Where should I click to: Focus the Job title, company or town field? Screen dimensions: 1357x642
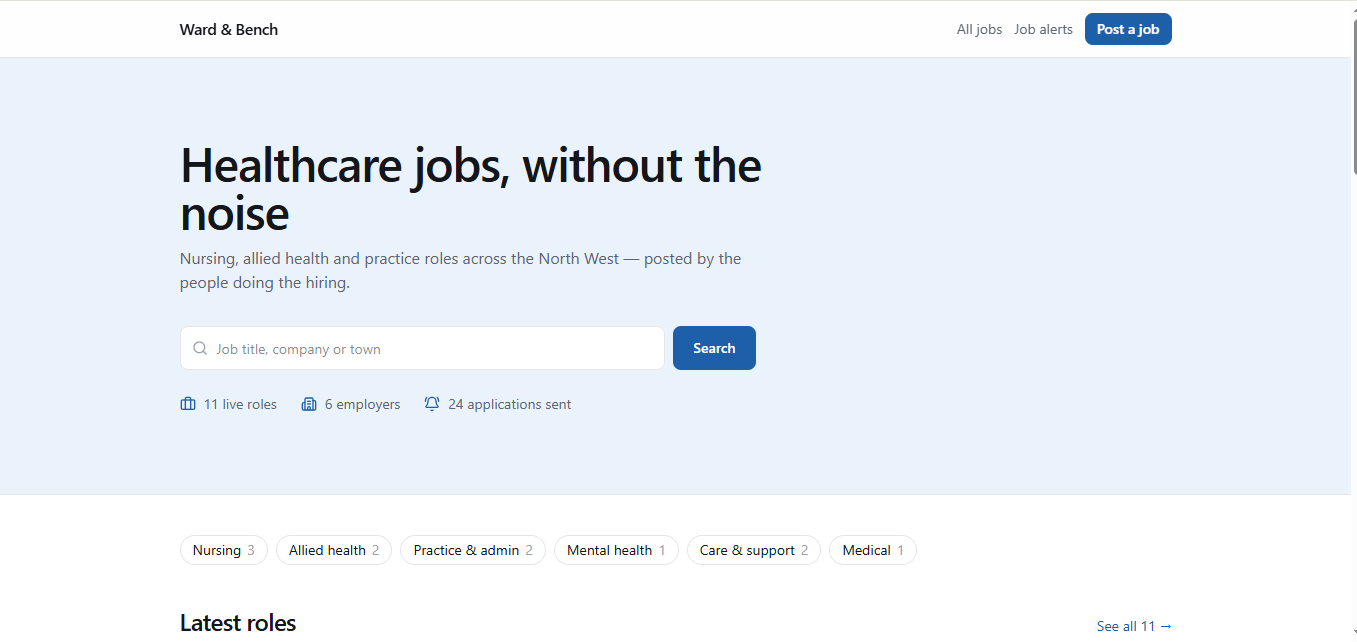(x=422, y=348)
